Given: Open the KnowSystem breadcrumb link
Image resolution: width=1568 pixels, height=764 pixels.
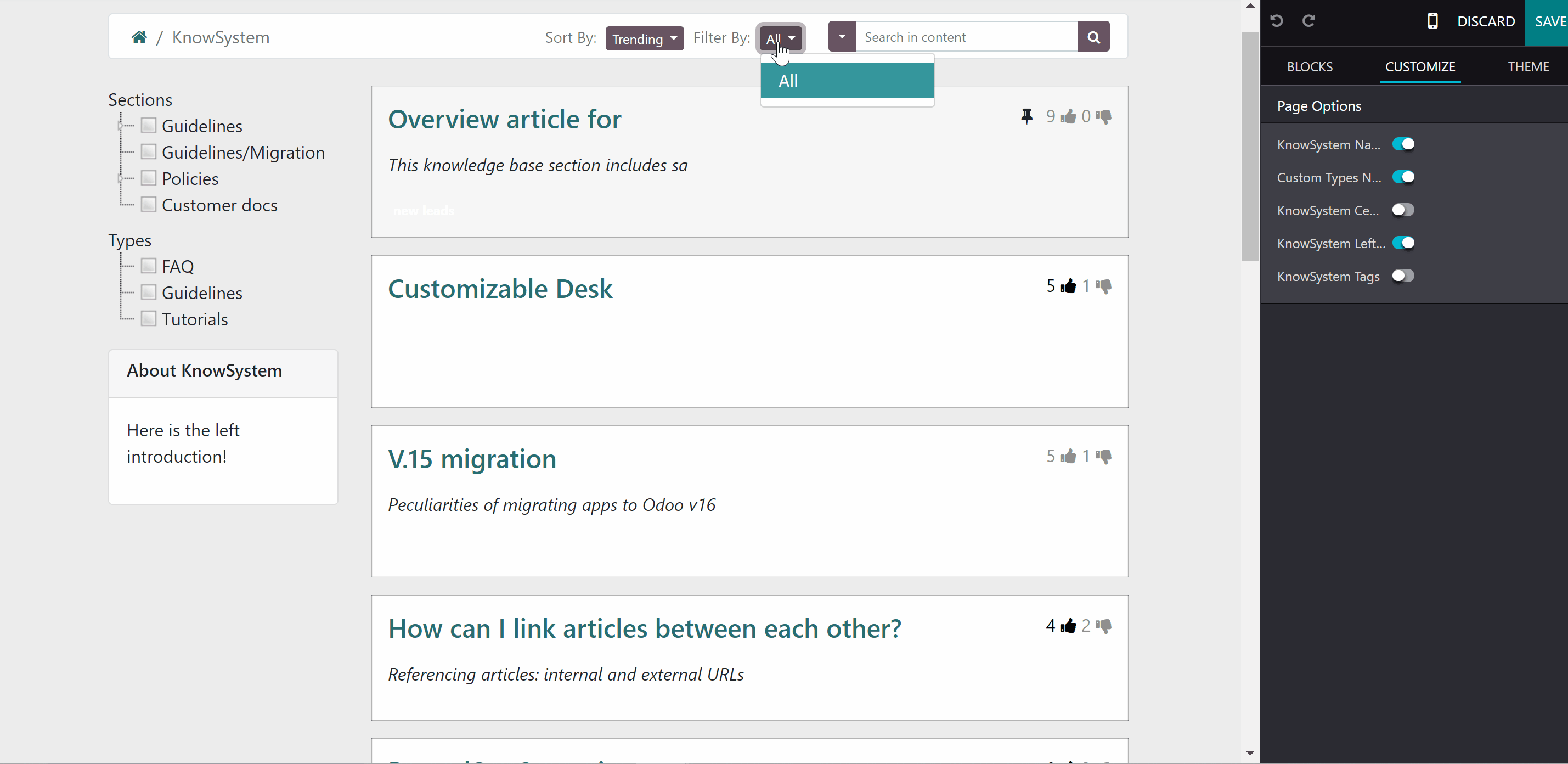Looking at the screenshot, I should tap(221, 37).
